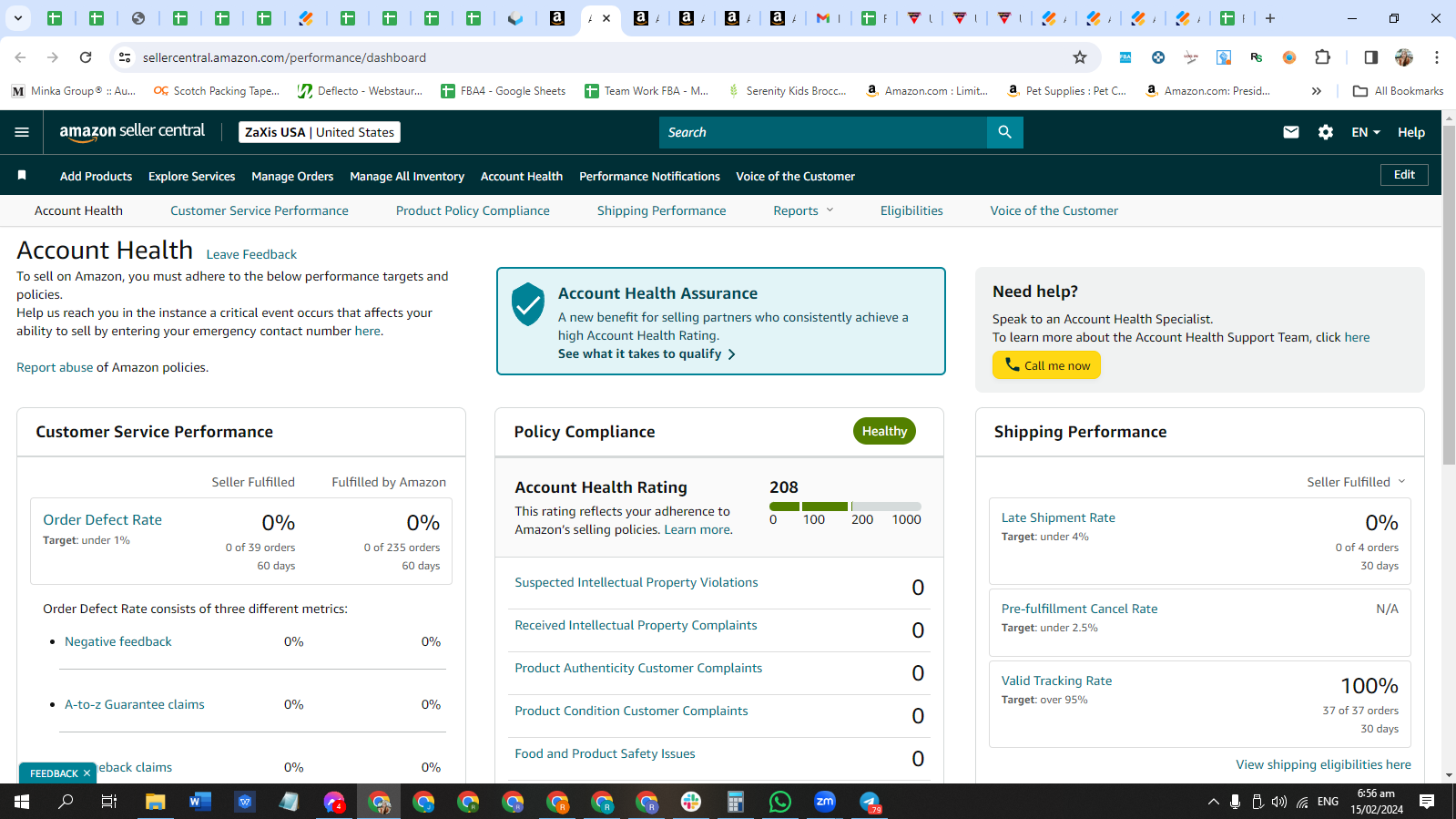
Task: Expand the Reports dropdown
Action: click(x=803, y=210)
